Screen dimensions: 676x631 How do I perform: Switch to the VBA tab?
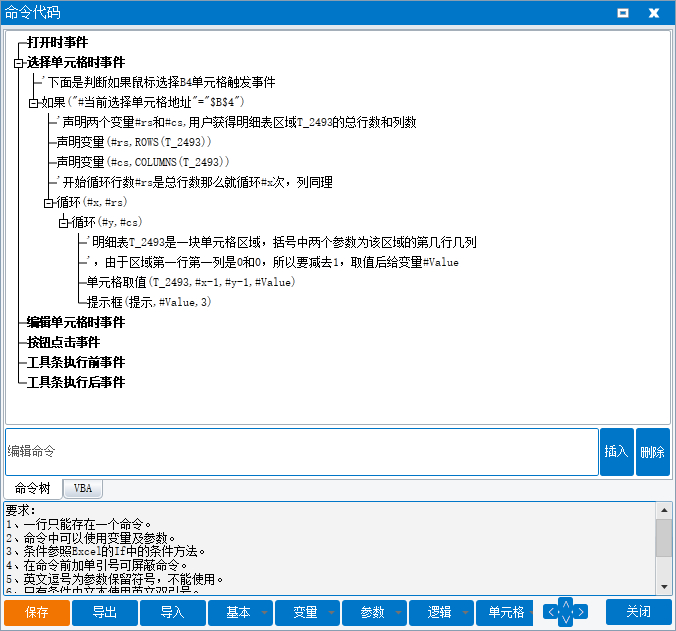pos(82,489)
